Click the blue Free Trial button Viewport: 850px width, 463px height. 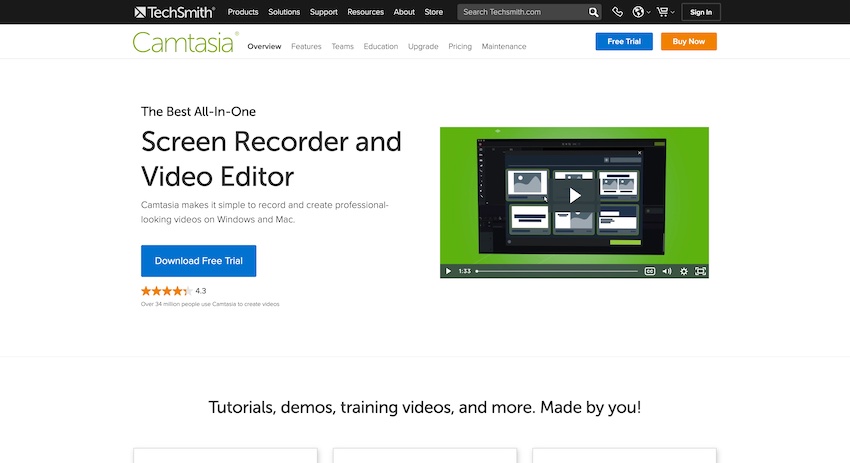624,41
